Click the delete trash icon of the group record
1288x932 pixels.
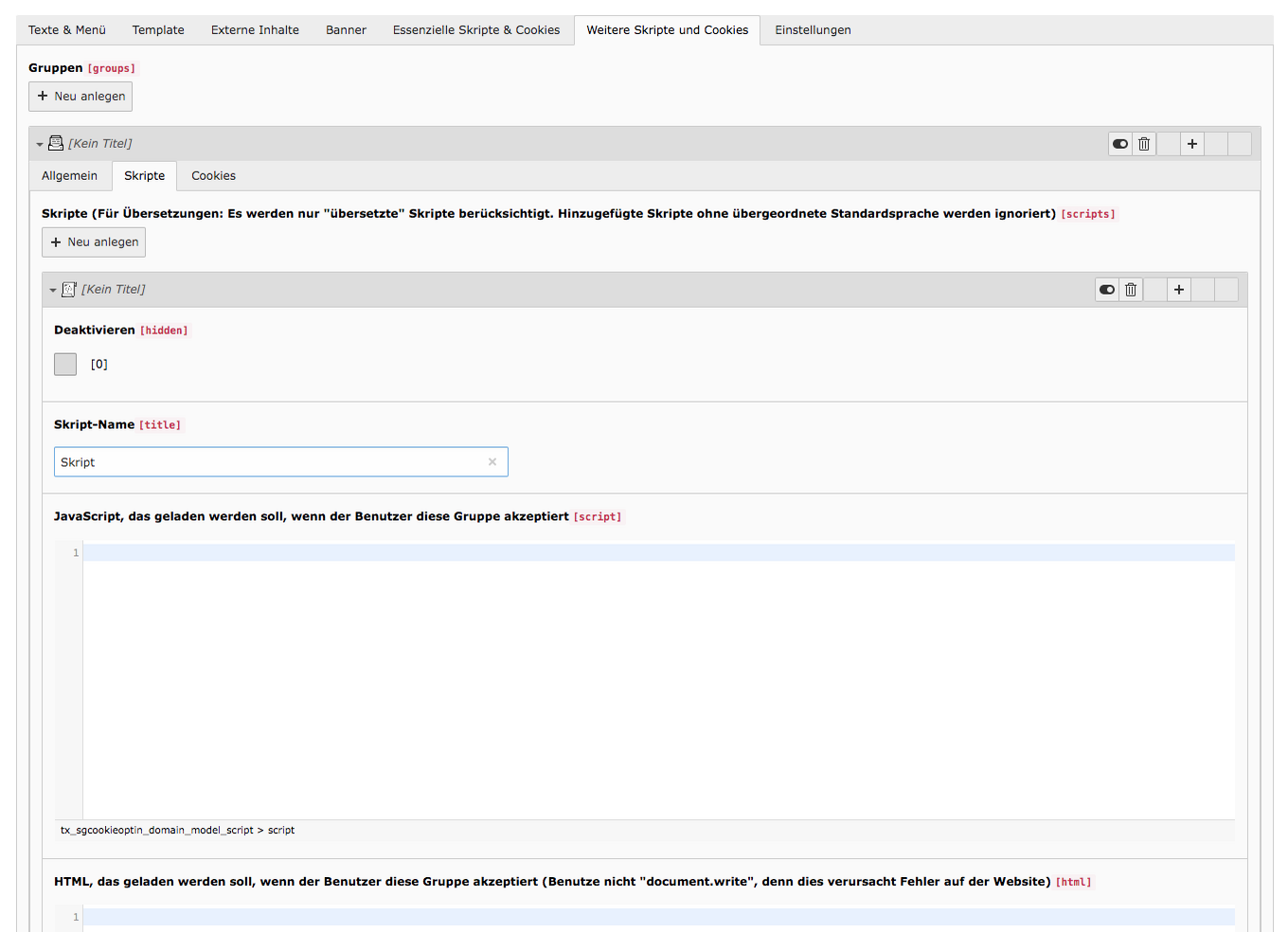point(1144,143)
